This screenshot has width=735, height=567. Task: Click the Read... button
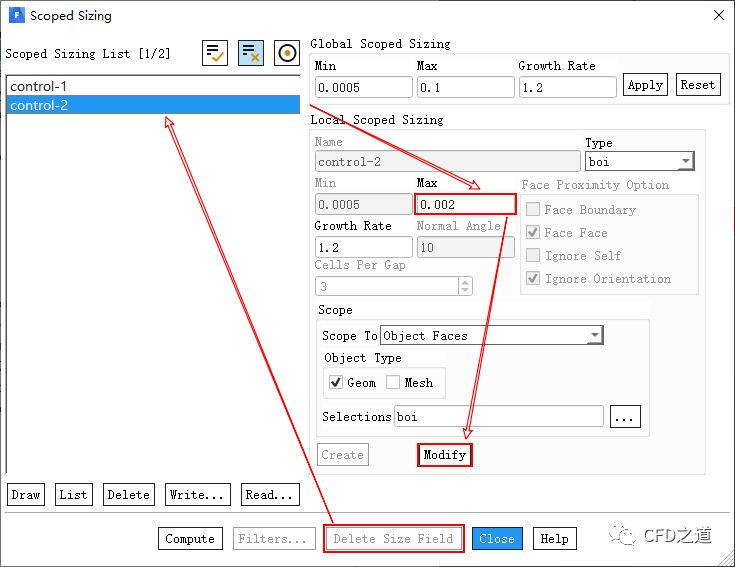click(x=270, y=494)
